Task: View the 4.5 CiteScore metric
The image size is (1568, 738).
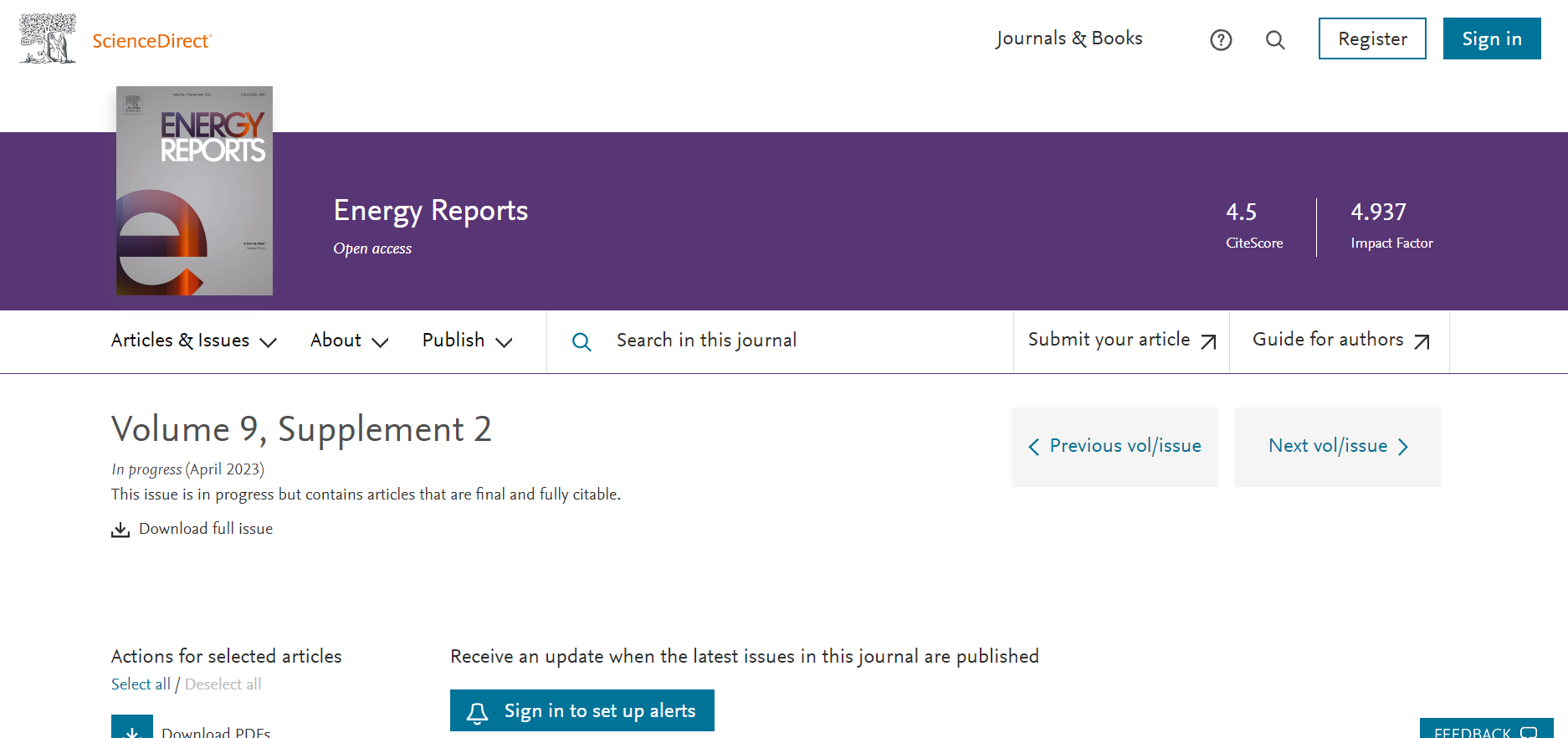Action: [x=1253, y=226]
